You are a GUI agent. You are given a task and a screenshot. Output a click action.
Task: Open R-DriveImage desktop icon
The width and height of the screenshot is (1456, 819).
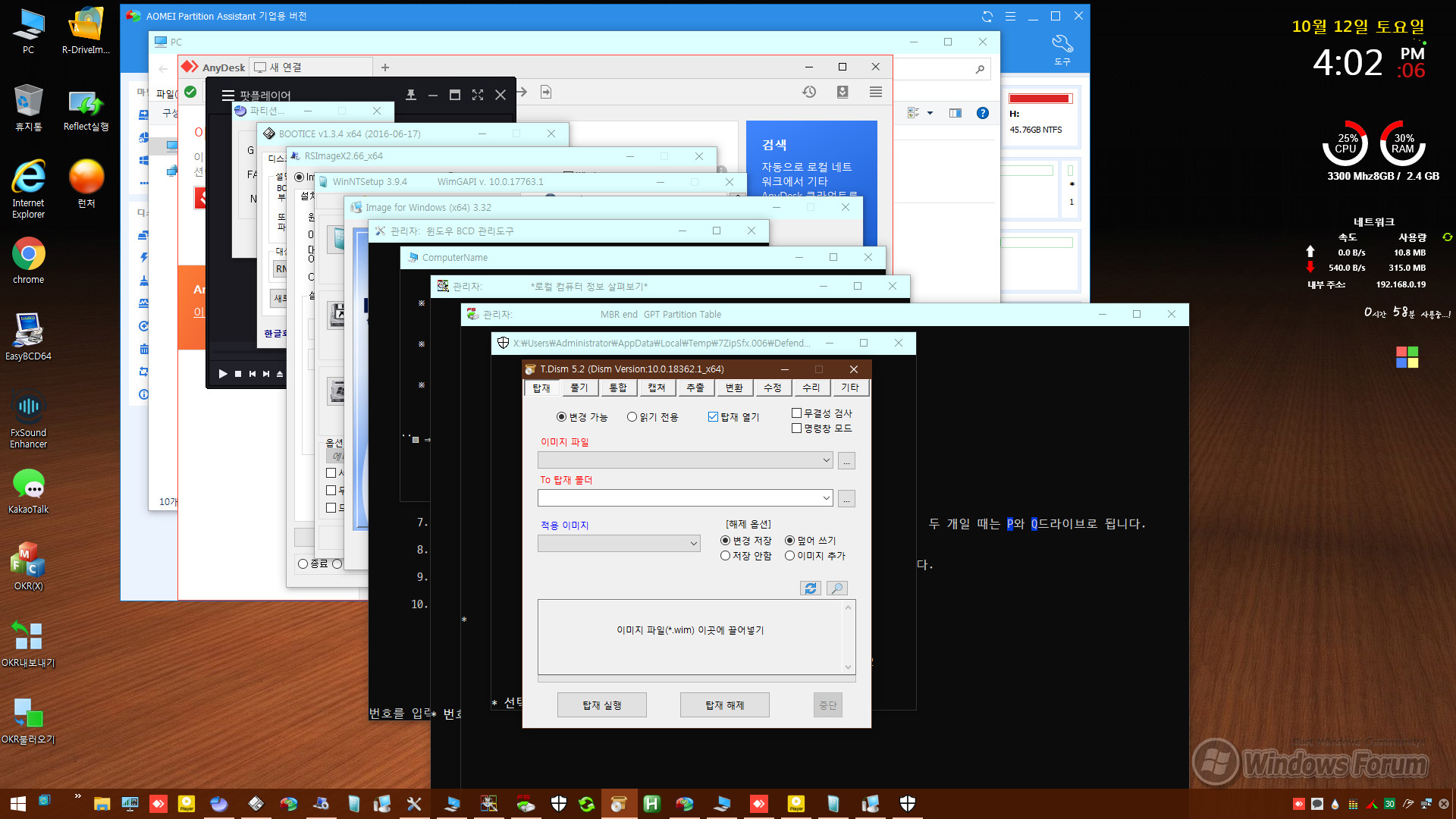tap(86, 30)
